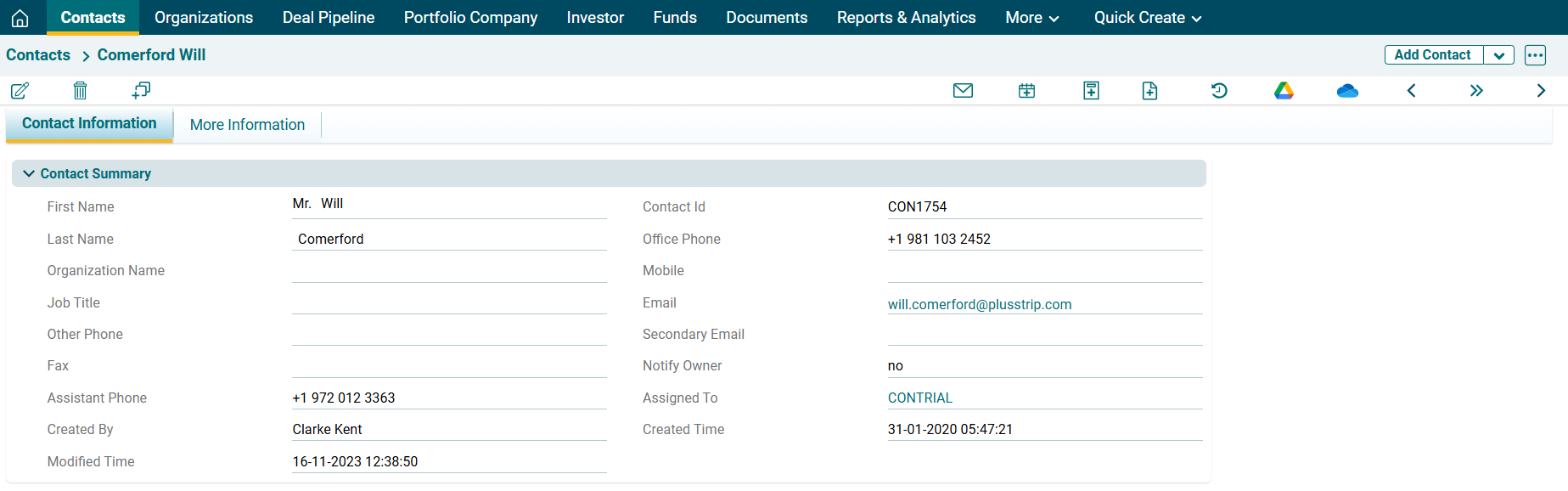The width and height of the screenshot is (1568, 491).
Task: Delete contact using the trash icon
Action: 80,91
